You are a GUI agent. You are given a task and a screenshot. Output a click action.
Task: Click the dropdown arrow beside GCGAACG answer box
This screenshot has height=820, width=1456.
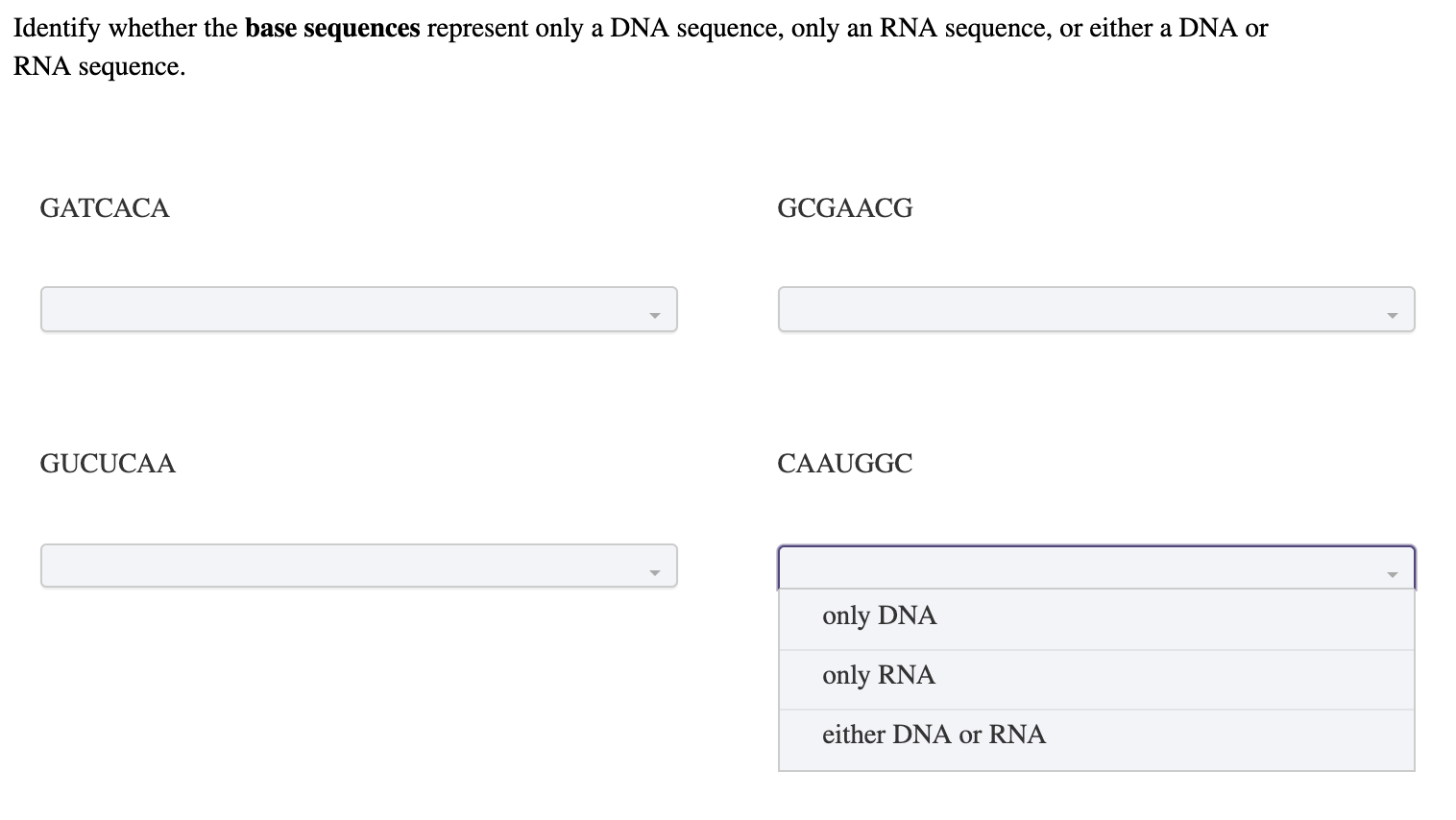click(1394, 313)
